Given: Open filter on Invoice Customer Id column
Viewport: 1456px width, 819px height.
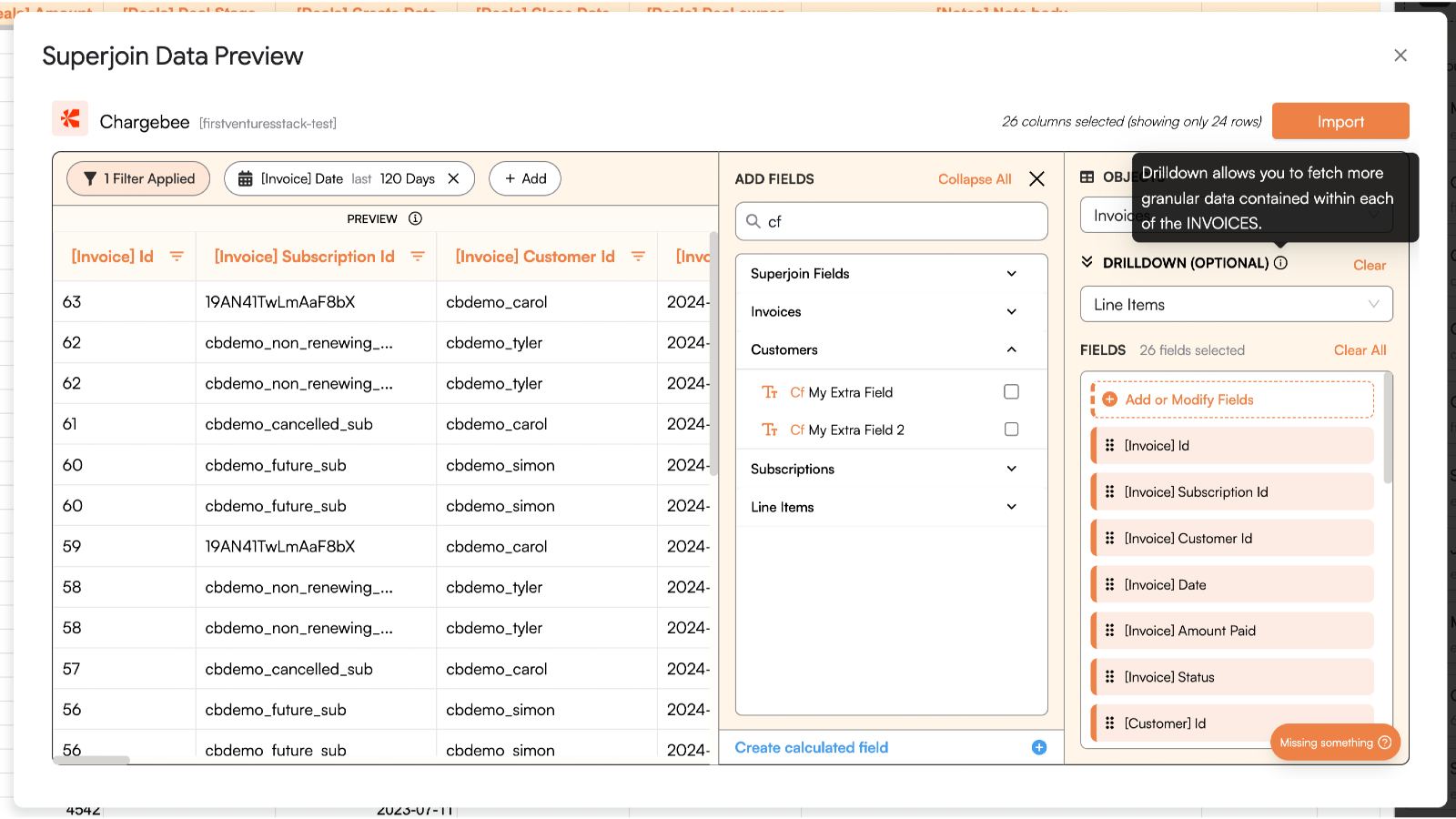Looking at the screenshot, I should tap(638, 257).
